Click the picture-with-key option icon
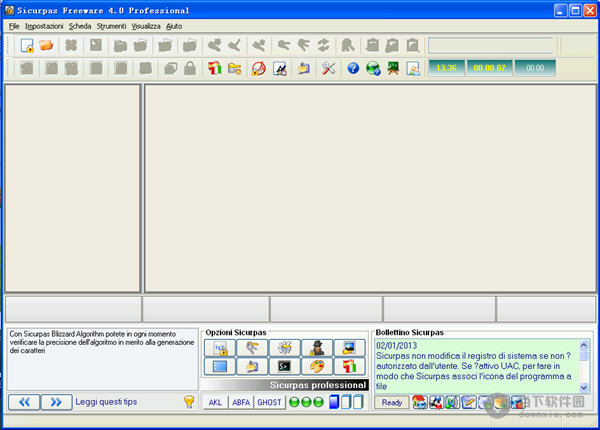 (x=349, y=348)
